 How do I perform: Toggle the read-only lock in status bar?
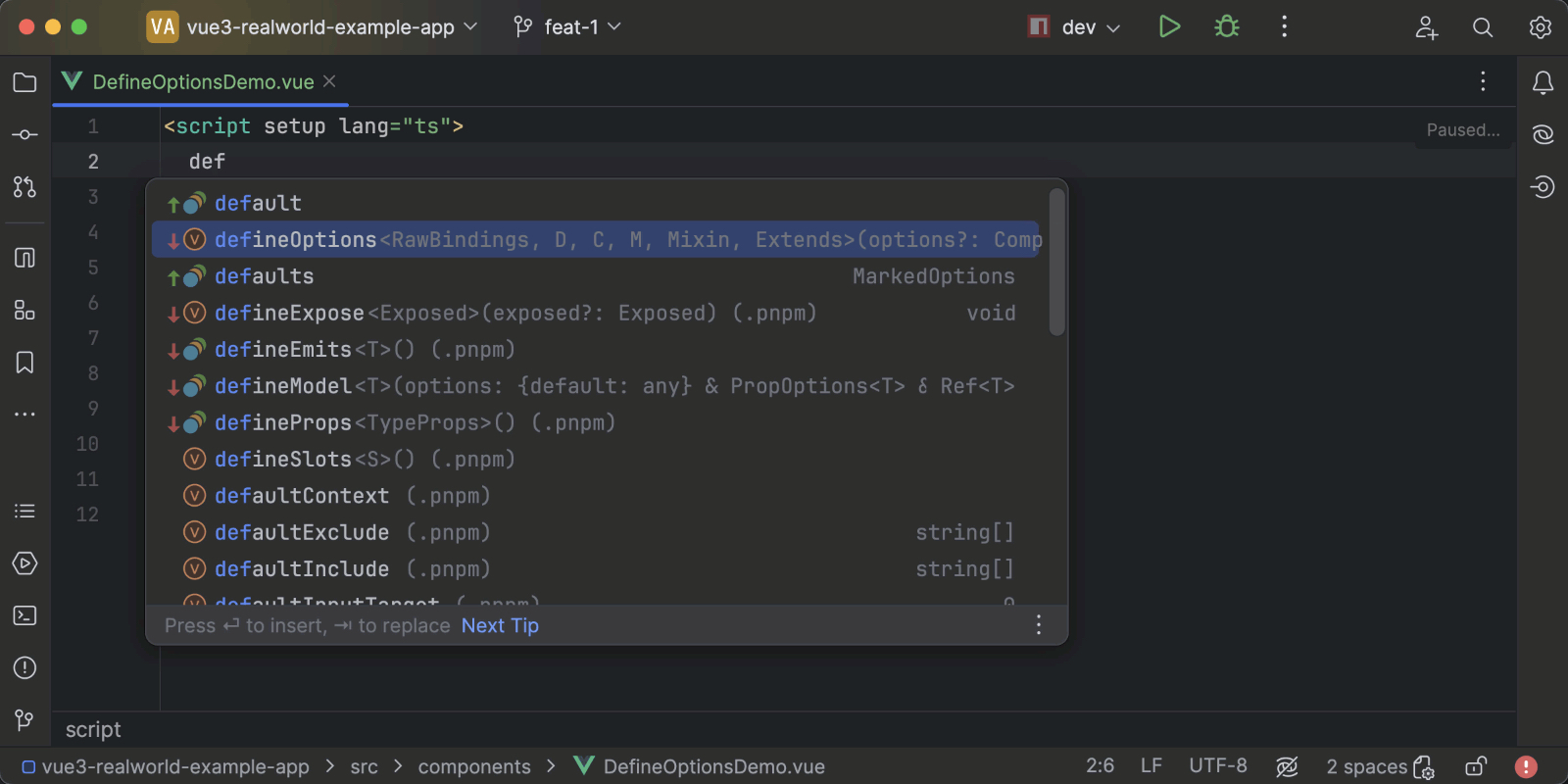point(1475,766)
